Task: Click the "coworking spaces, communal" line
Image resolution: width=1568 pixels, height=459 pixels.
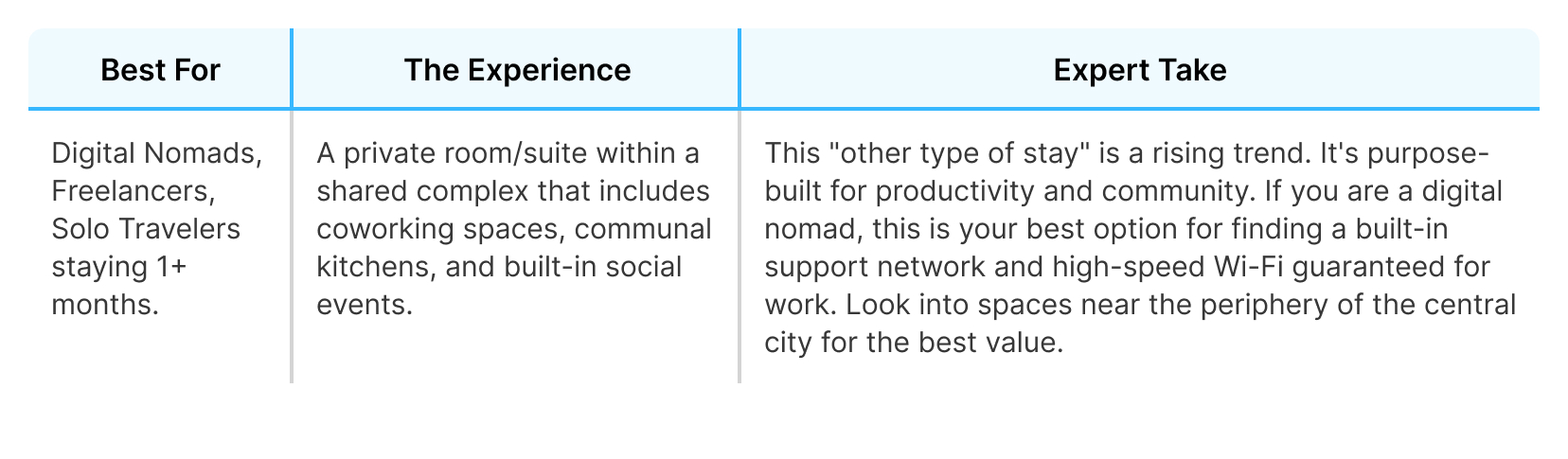Action: click(514, 229)
